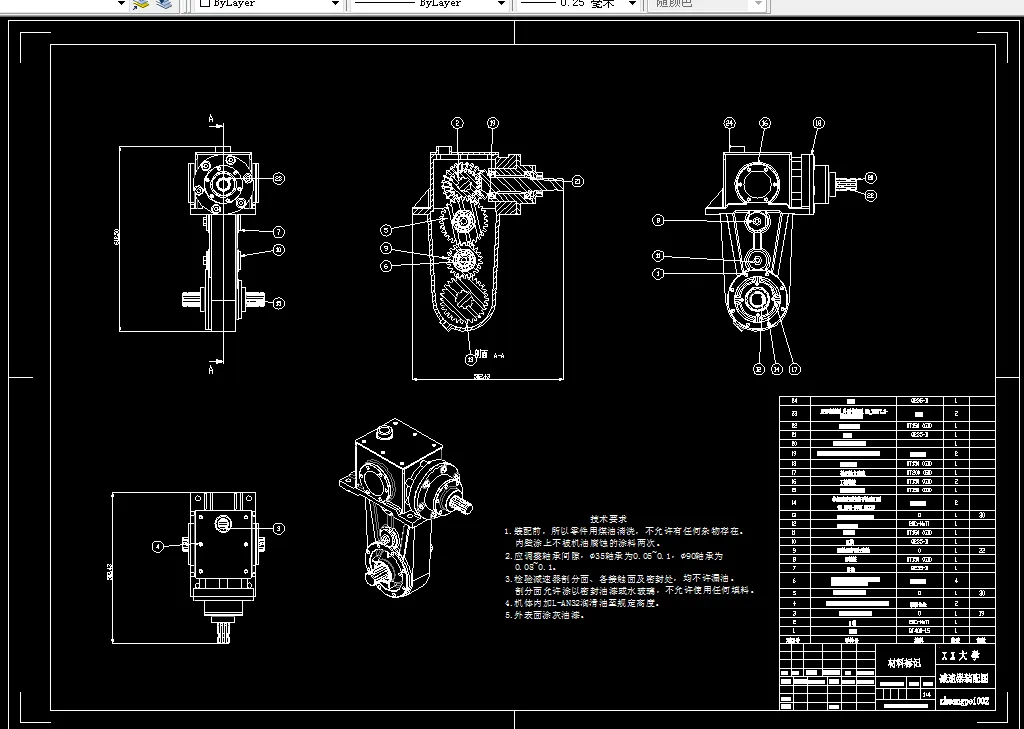Select part balloon 9 in section view

click(x=386, y=248)
